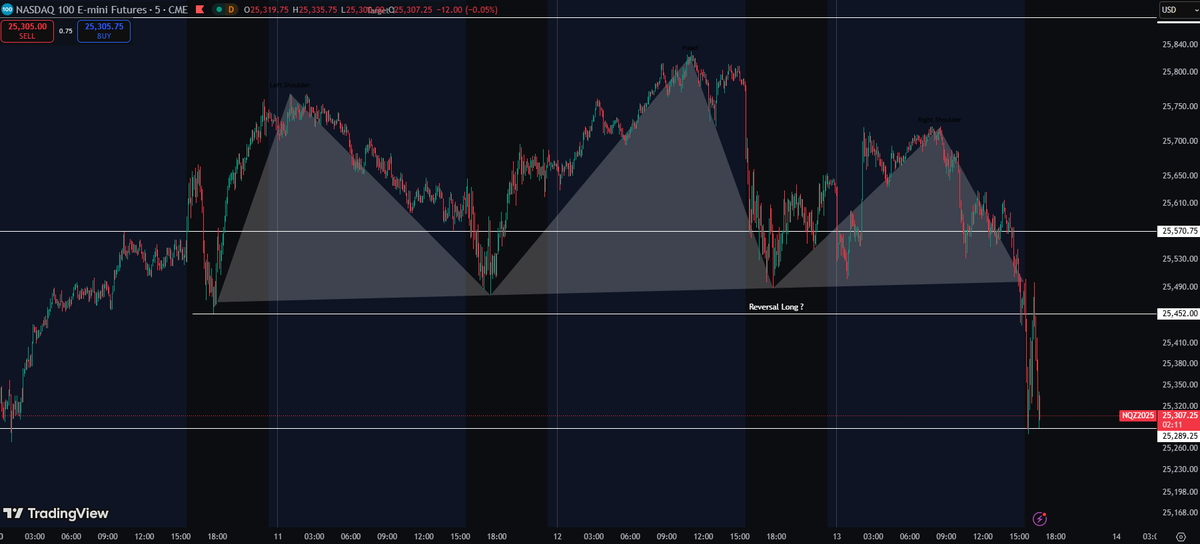Click the 25,570.75 horizontal line price label
Viewport: 1200px width, 544px height.
pos(1179,231)
